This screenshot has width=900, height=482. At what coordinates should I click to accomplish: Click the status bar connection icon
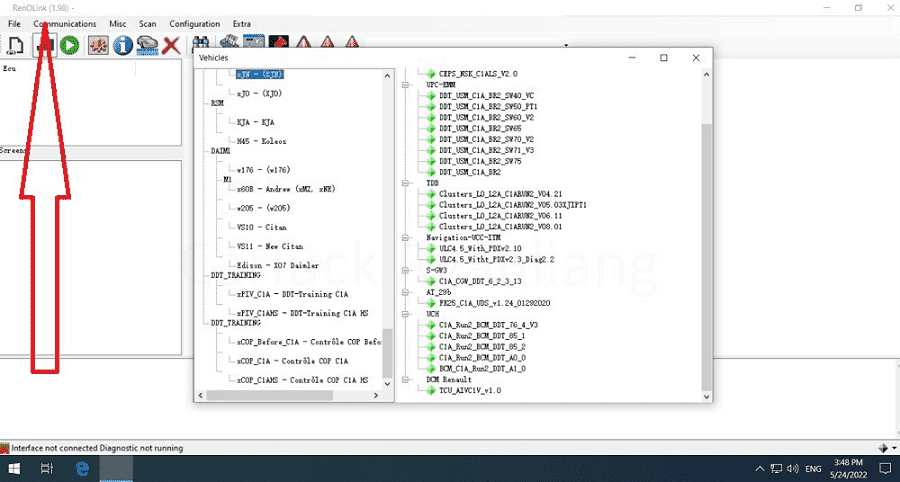pos(5,448)
